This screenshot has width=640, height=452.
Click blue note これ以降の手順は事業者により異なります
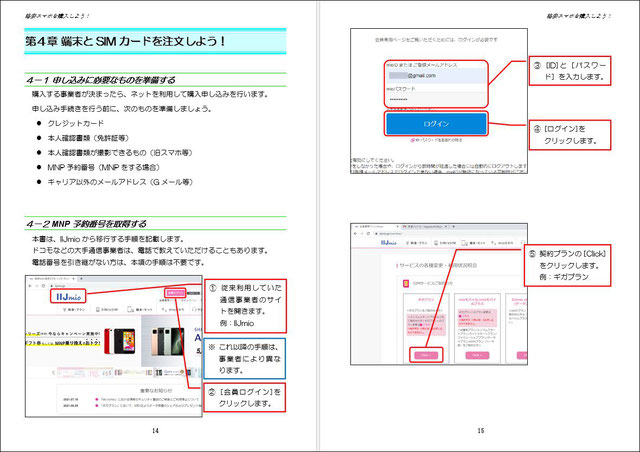[x=244, y=358]
